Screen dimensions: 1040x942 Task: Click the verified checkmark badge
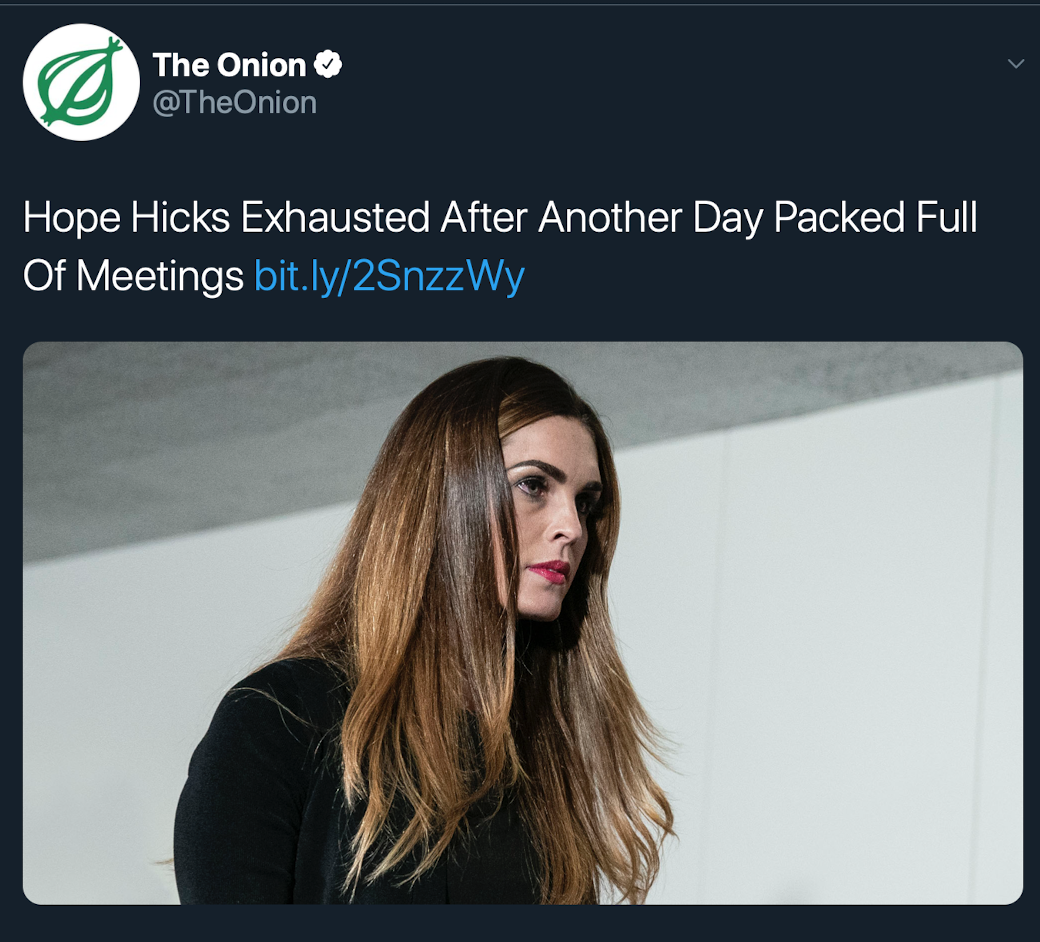click(328, 66)
